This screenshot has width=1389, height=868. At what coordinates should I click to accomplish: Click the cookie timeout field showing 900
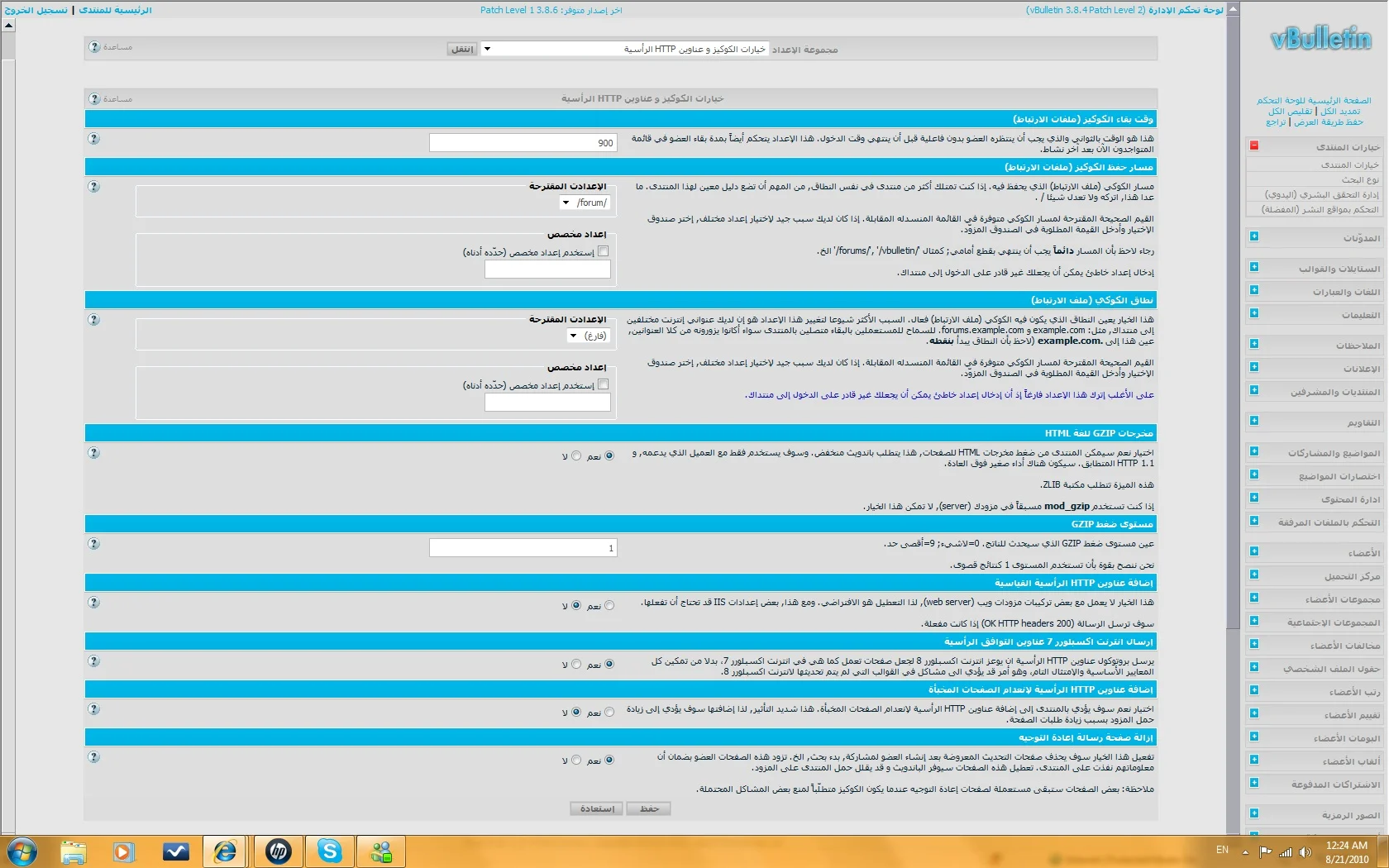(523, 143)
